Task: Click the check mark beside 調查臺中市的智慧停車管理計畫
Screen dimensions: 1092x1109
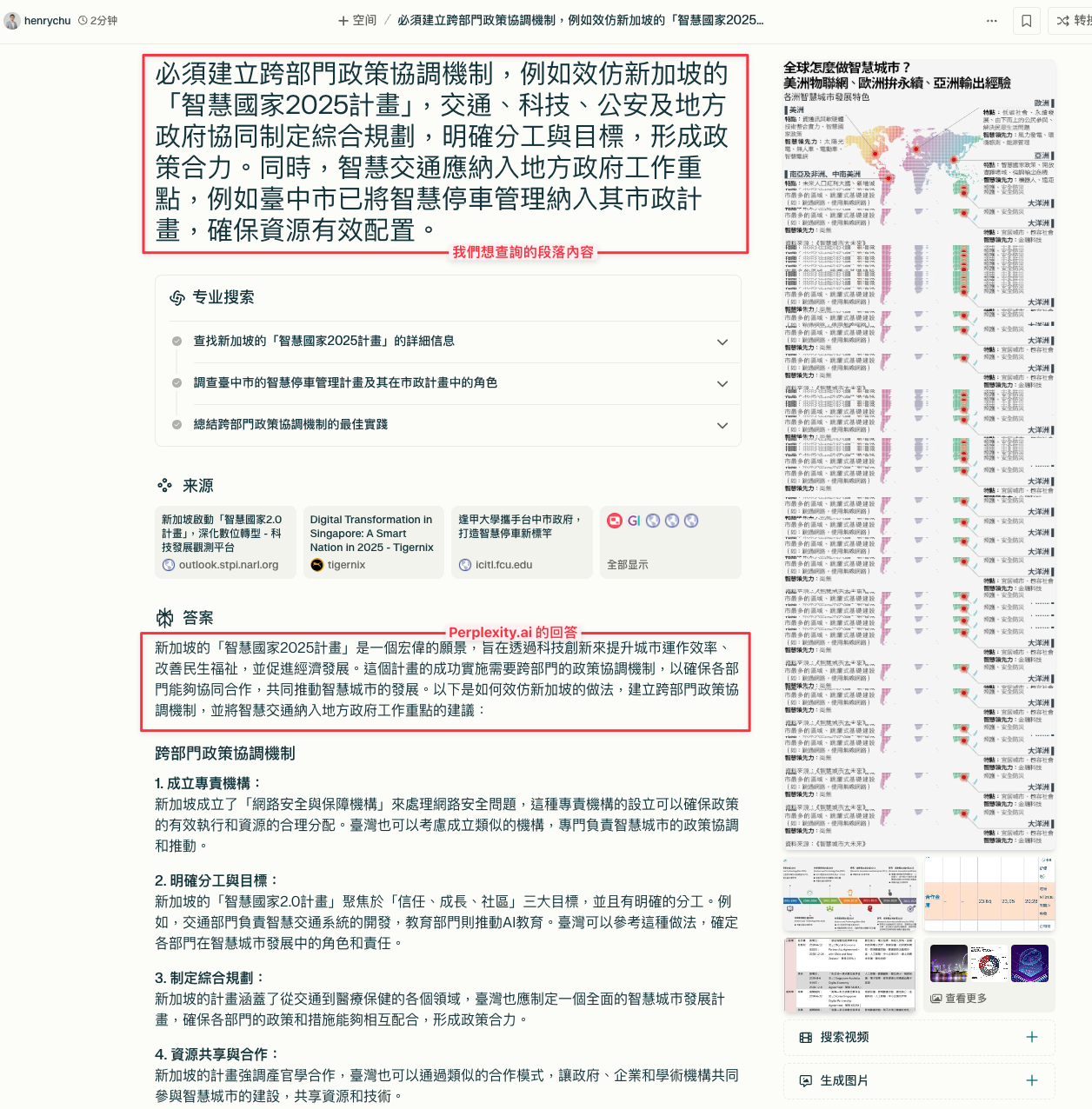Action: point(176,383)
